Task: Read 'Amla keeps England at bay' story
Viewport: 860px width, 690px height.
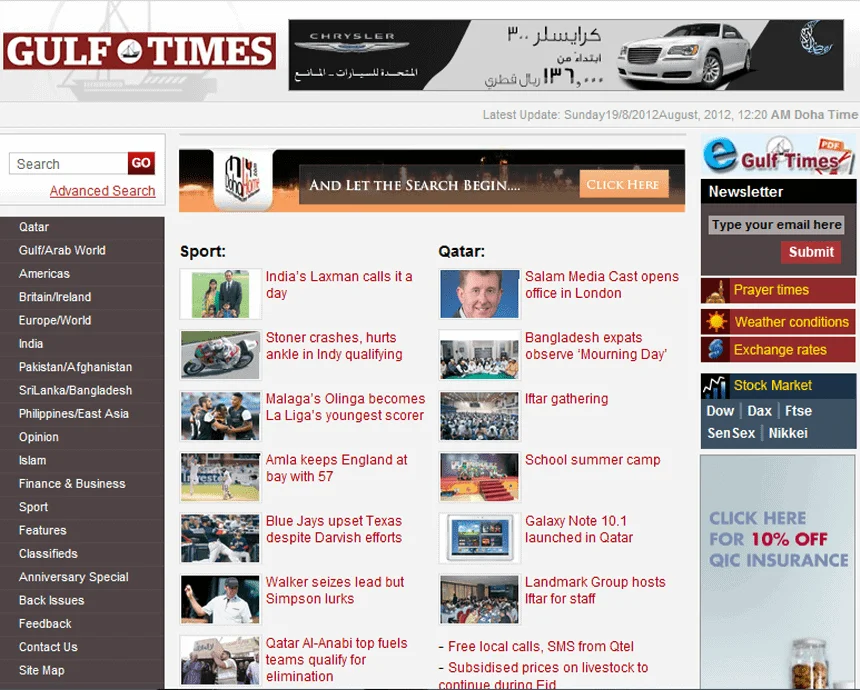Action: point(337,468)
